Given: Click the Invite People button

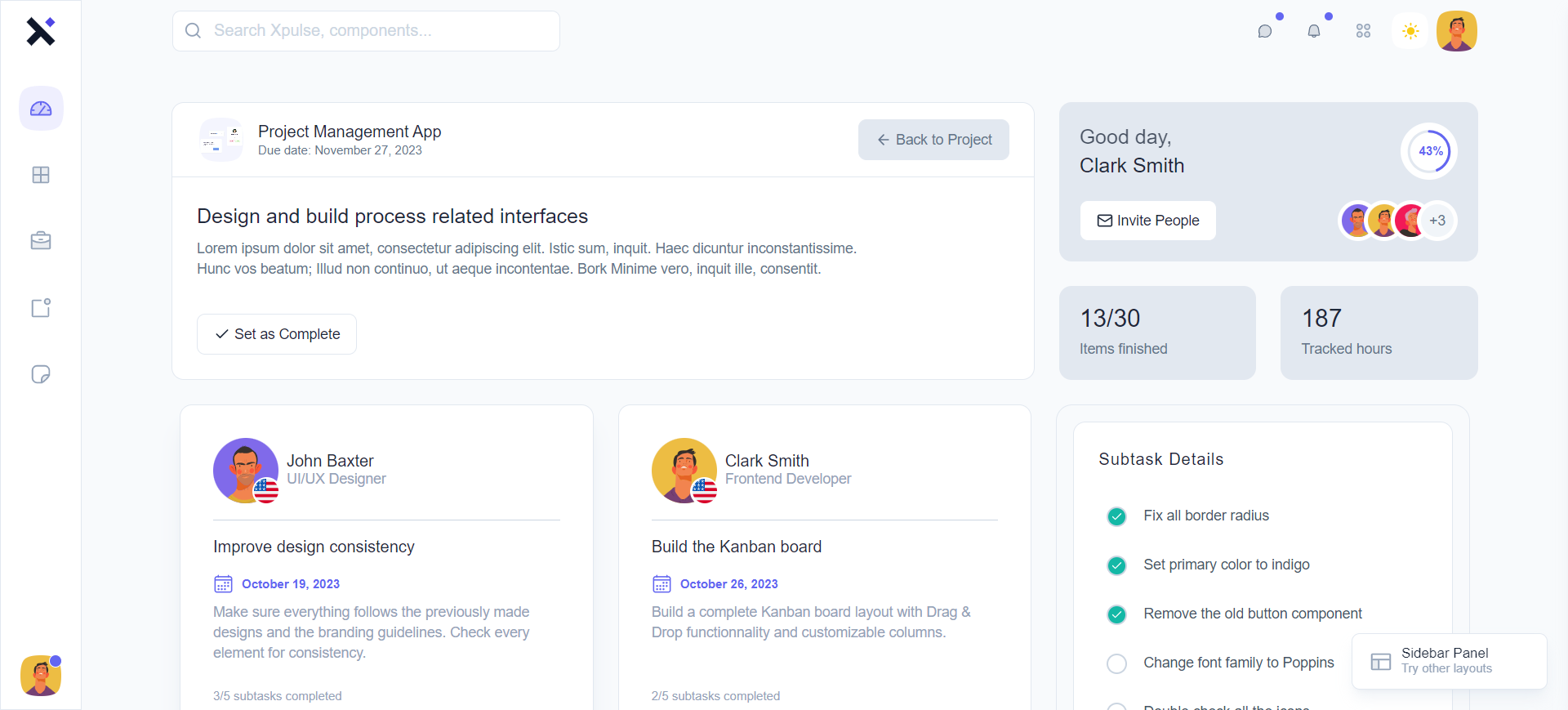Looking at the screenshot, I should [1147, 221].
